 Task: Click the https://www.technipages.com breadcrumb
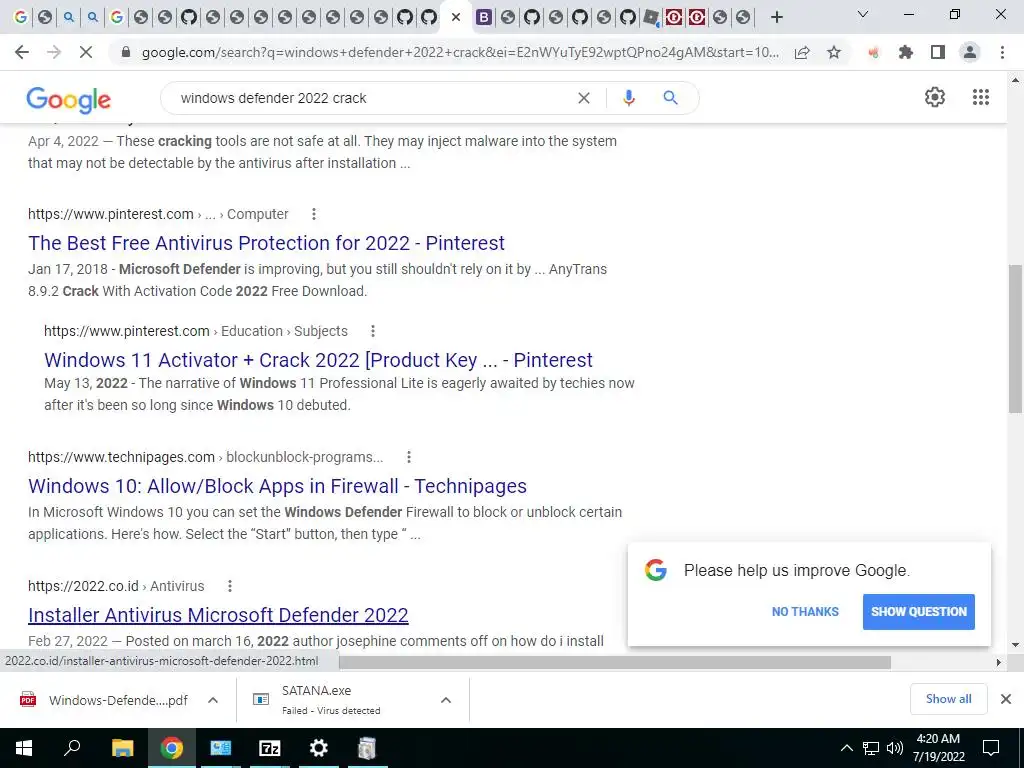pyautogui.click(x=206, y=457)
